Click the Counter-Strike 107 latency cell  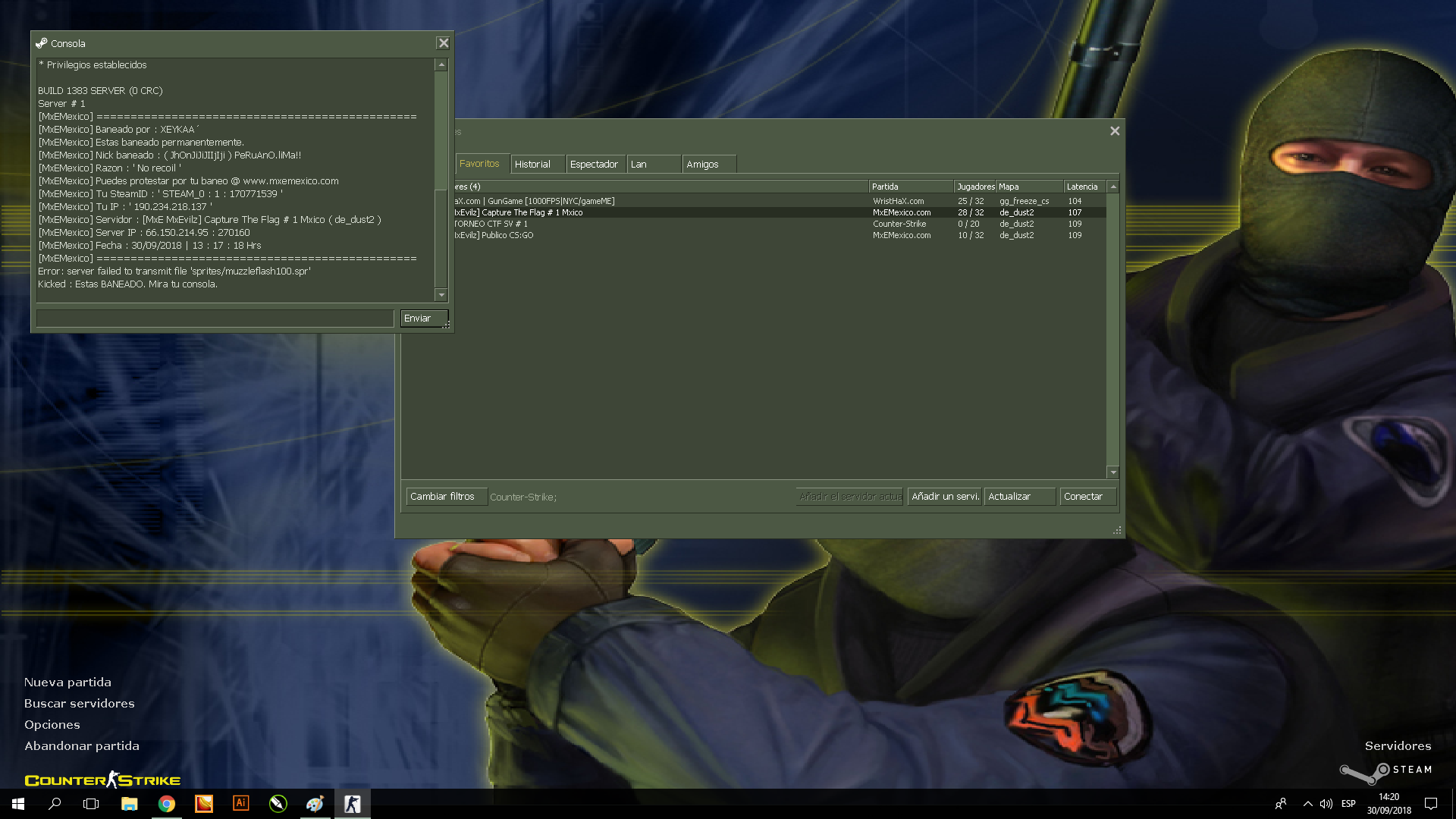pos(1075,212)
